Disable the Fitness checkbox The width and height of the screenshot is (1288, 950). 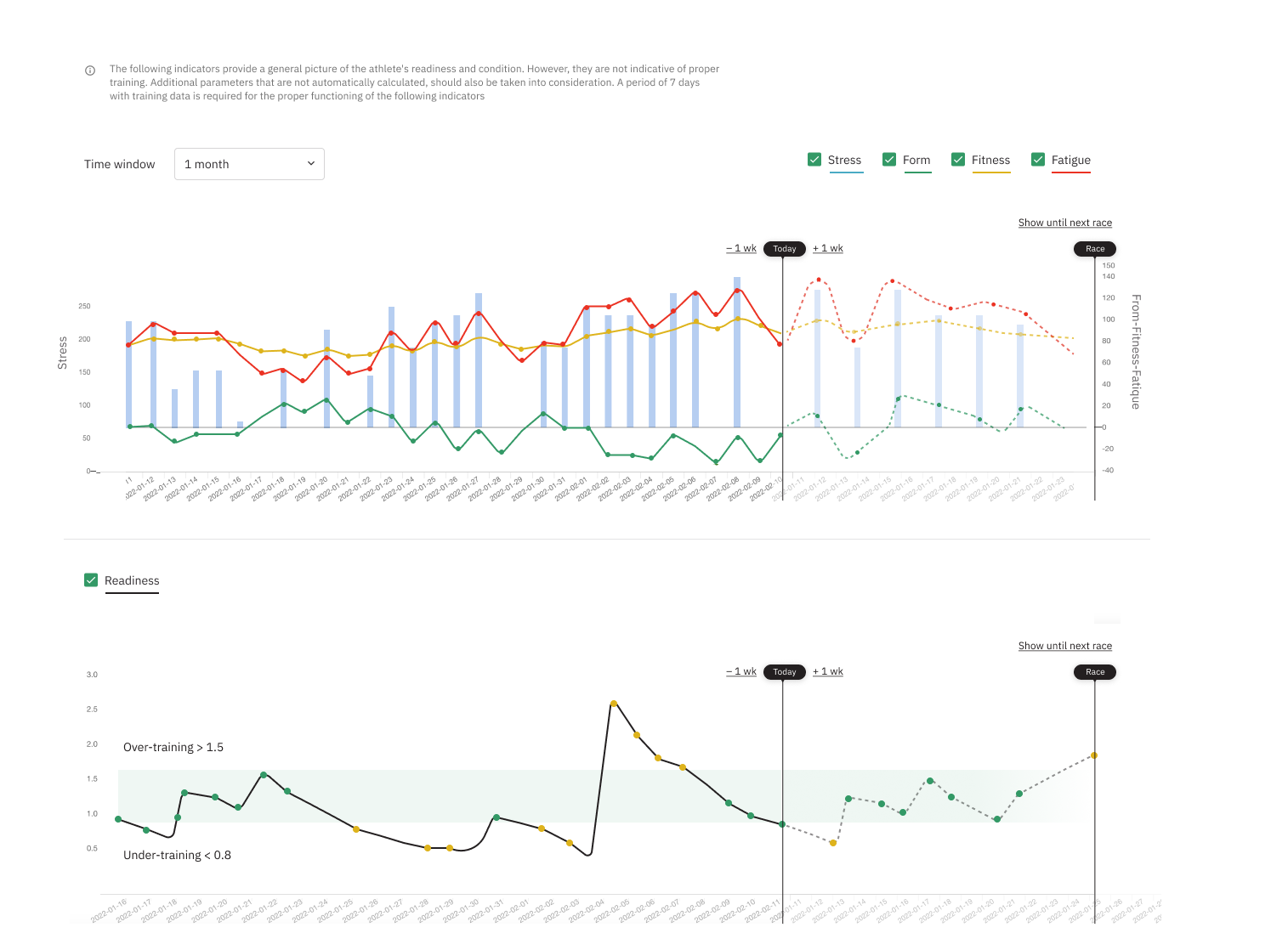958,160
